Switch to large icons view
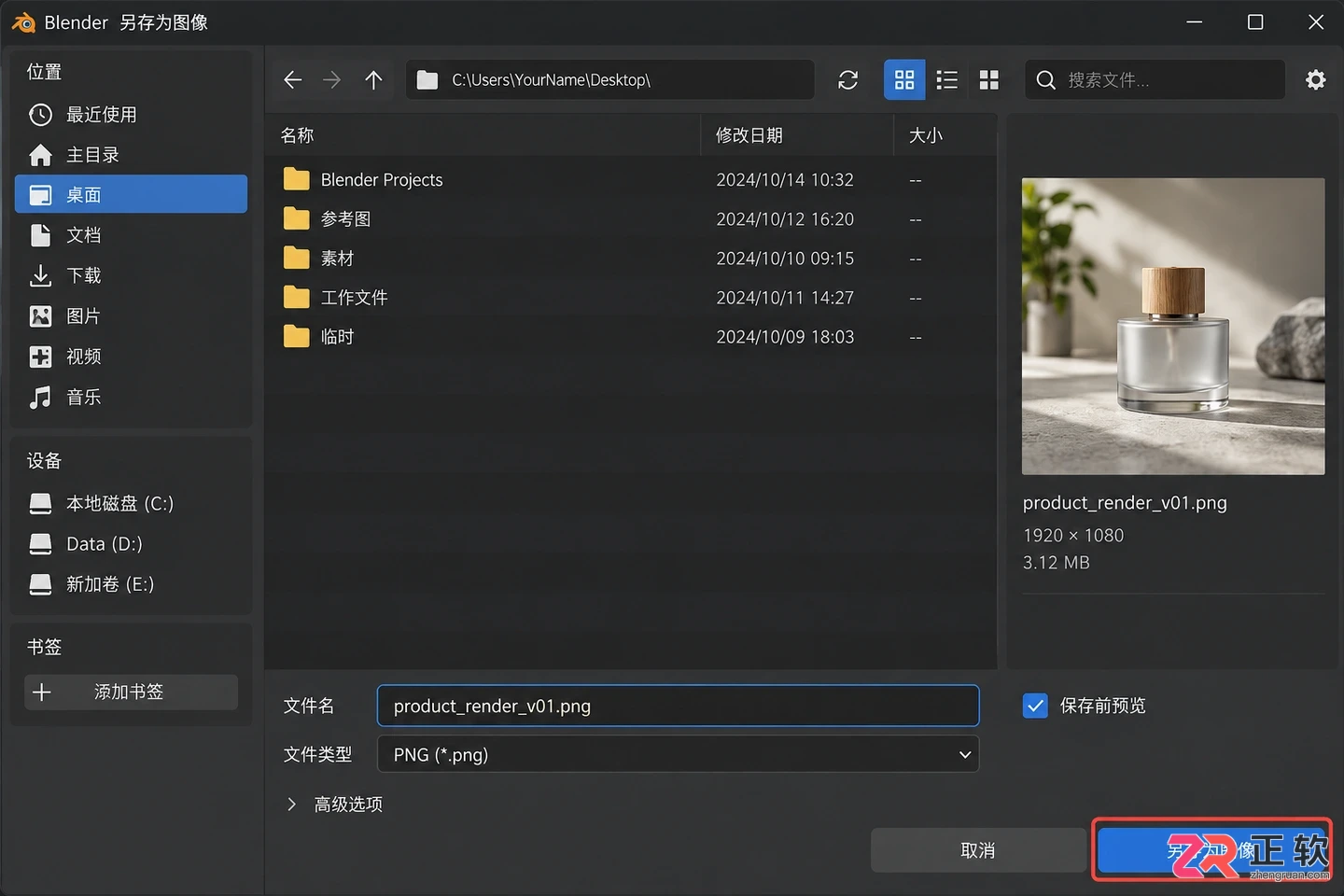This screenshot has width=1344, height=896. 989,80
